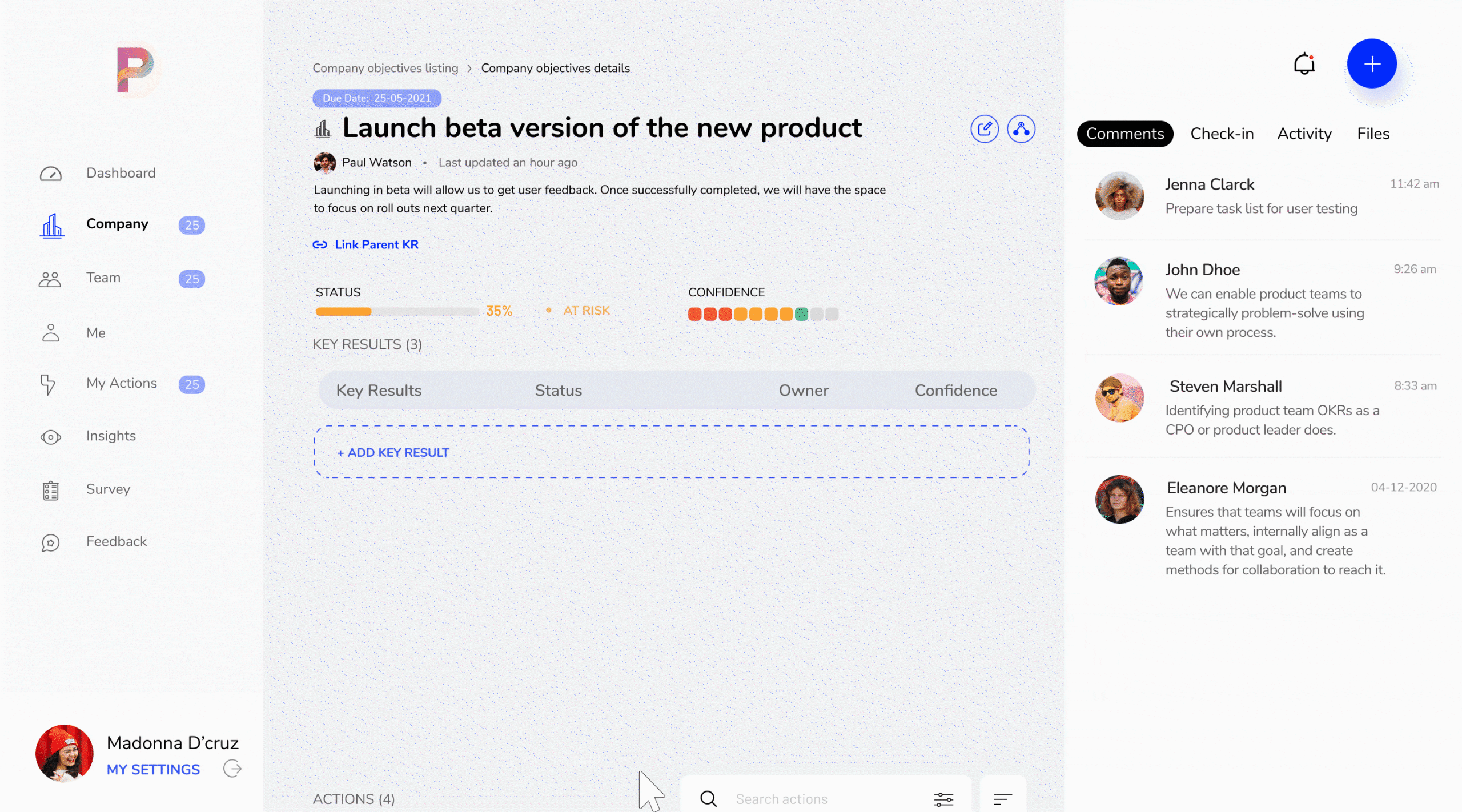Click the sort actions lines icon
The image size is (1462, 812).
point(1003,799)
